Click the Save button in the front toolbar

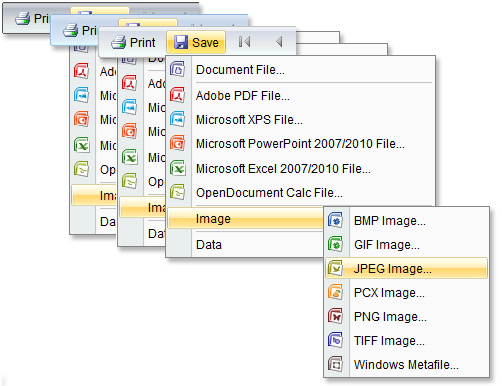coord(196,42)
